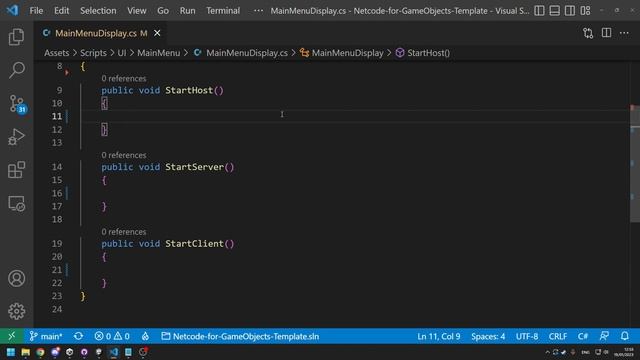The width and height of the screenshot is (640, 360).
Task: Split the editor to the right
Action: click(606, 33)
